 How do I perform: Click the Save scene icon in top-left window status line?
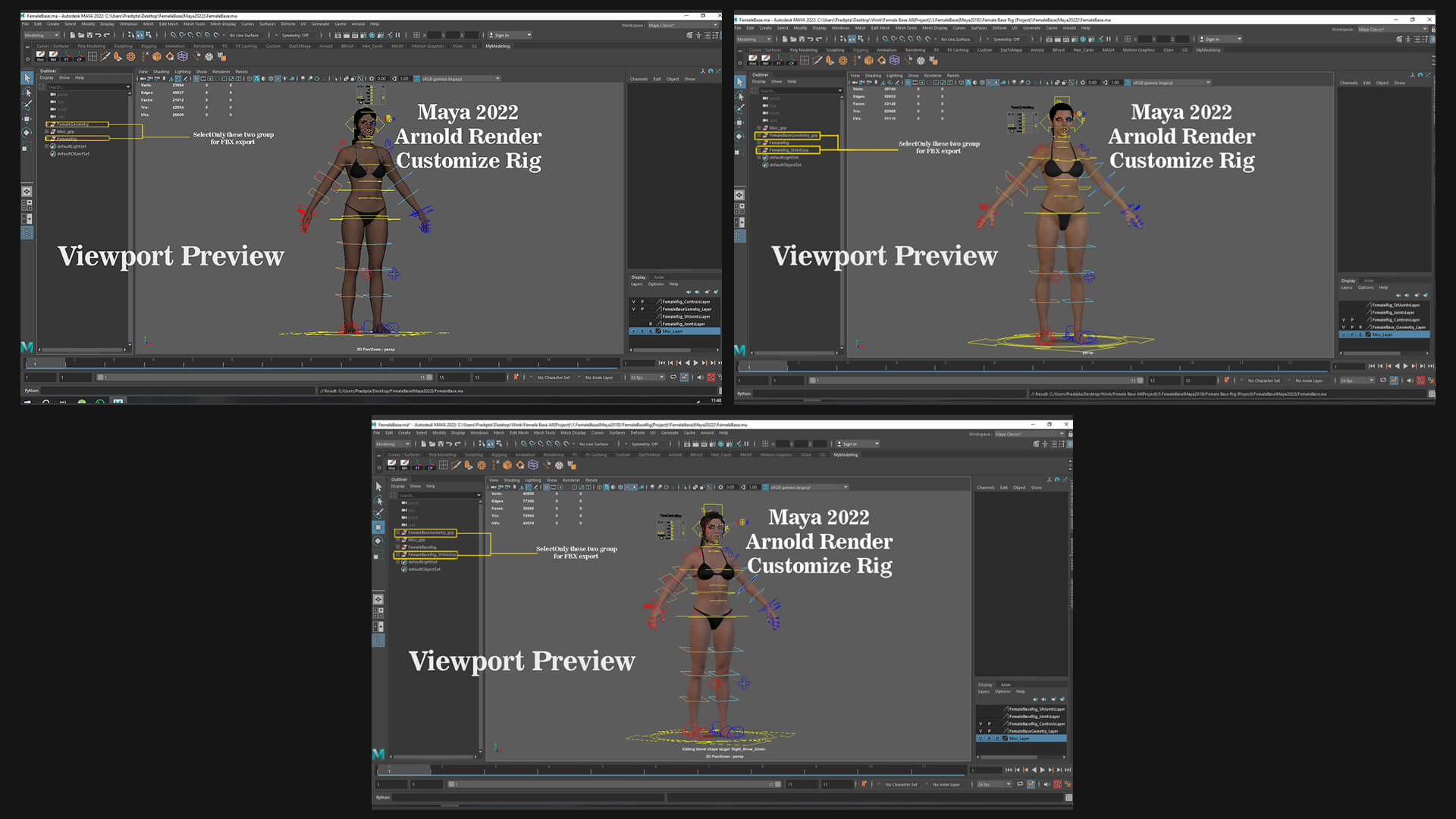pos(89,35)
